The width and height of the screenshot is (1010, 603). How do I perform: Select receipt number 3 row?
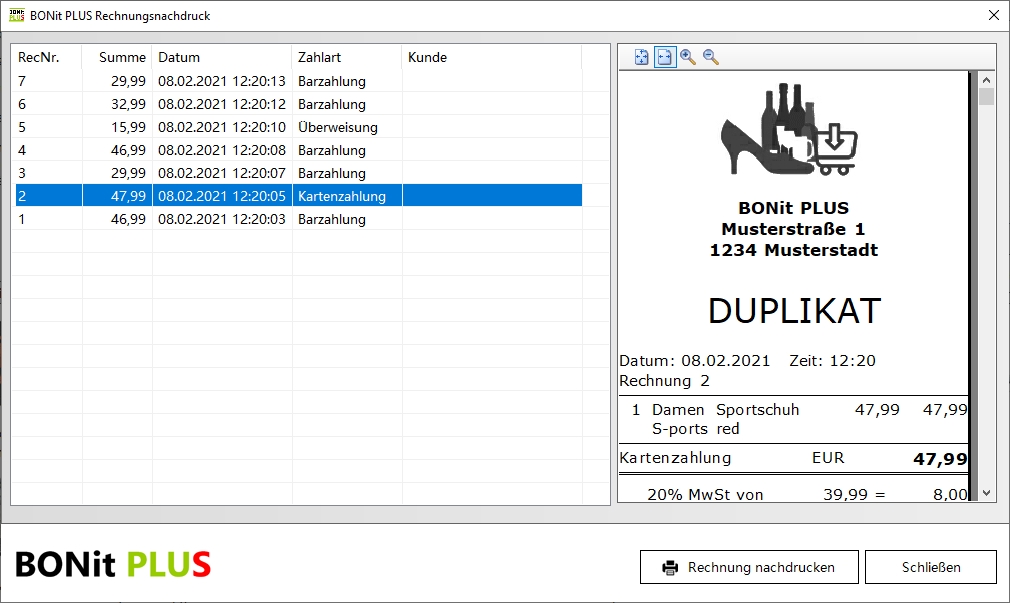(x=299, y=173)
